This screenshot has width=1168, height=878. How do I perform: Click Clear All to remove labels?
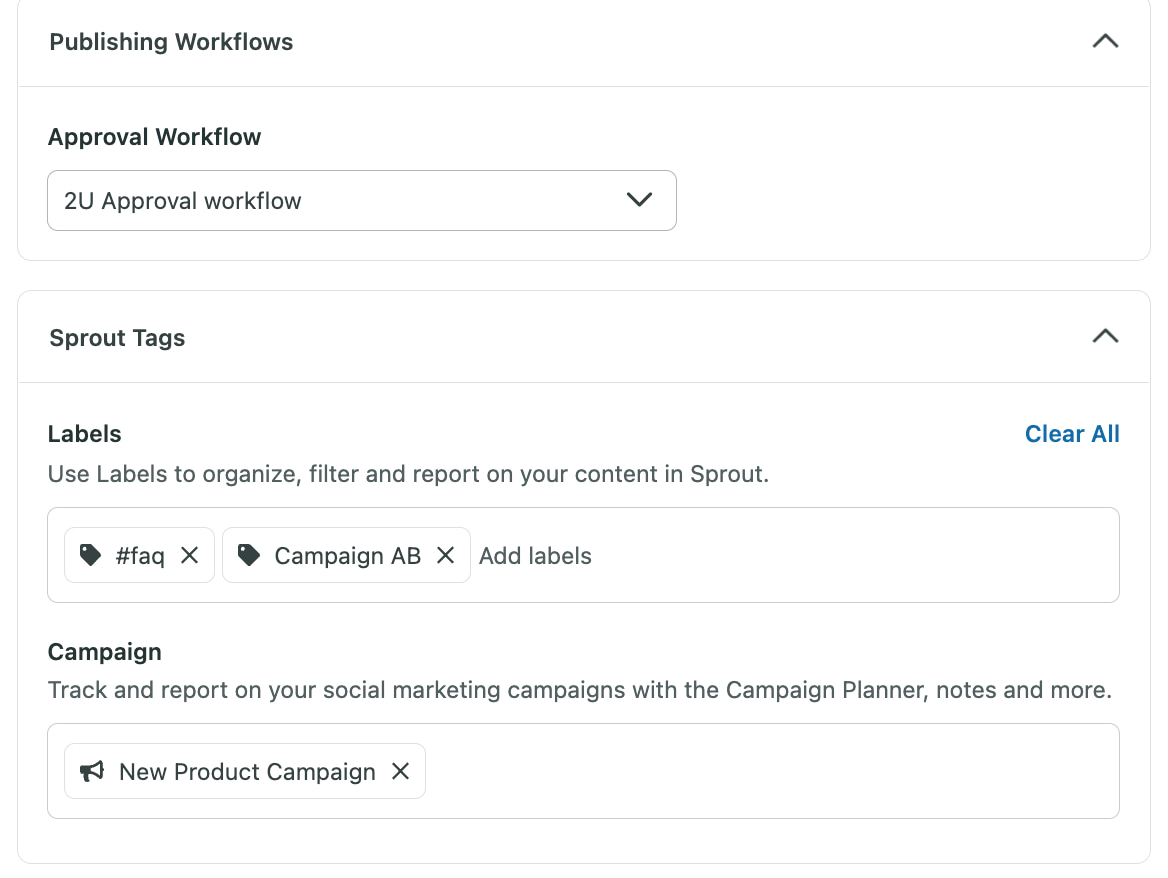coord(1071,434)
